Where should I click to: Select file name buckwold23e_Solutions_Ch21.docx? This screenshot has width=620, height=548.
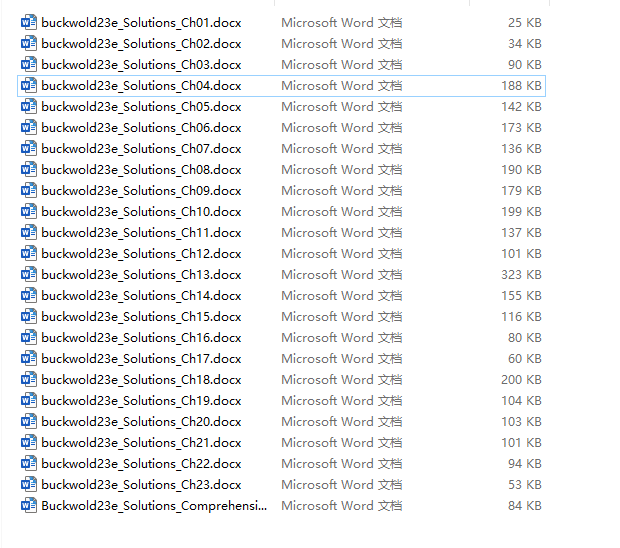pyautogui.click(x=141, y=442)
